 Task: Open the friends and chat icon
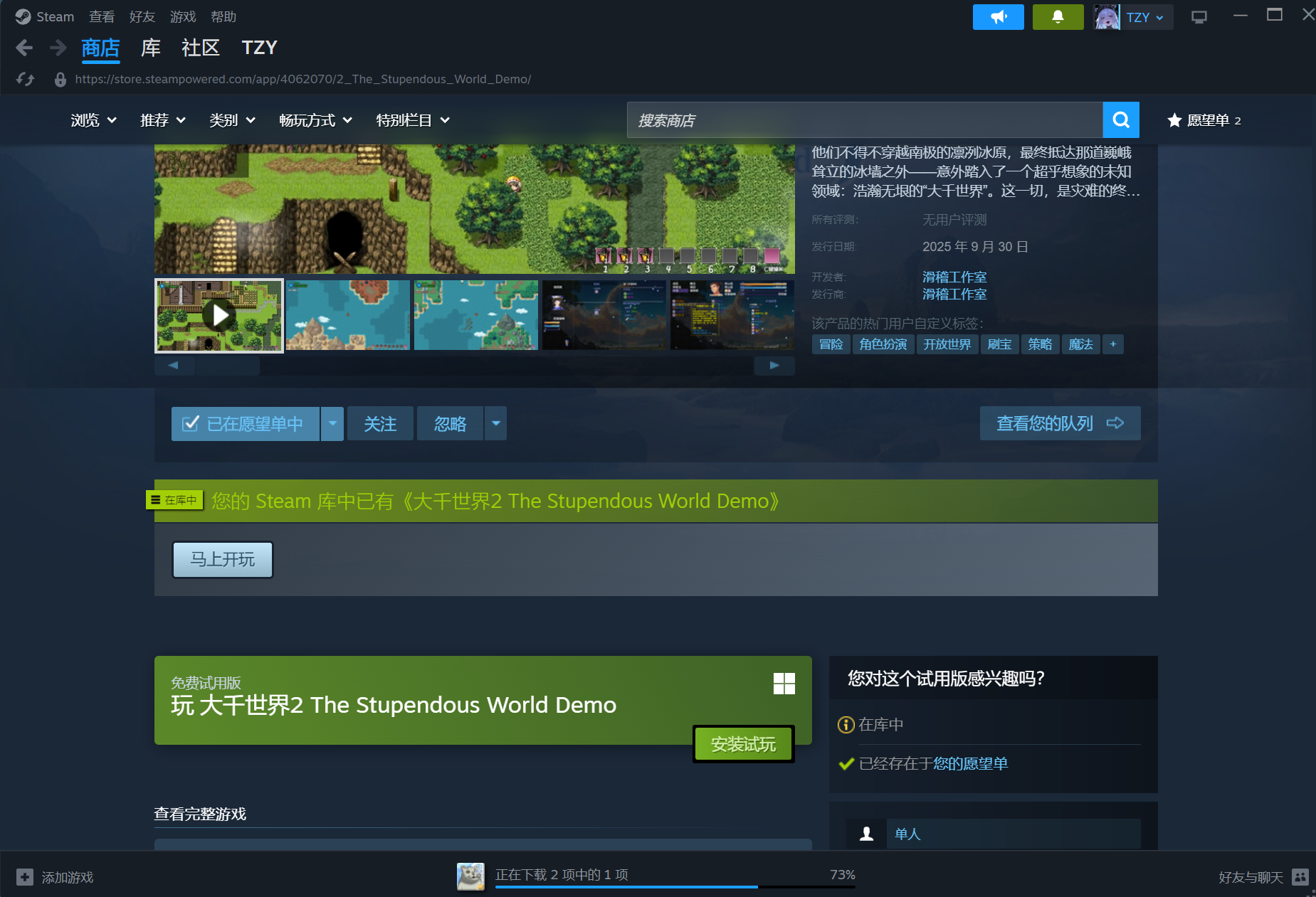coord(1300,877)
